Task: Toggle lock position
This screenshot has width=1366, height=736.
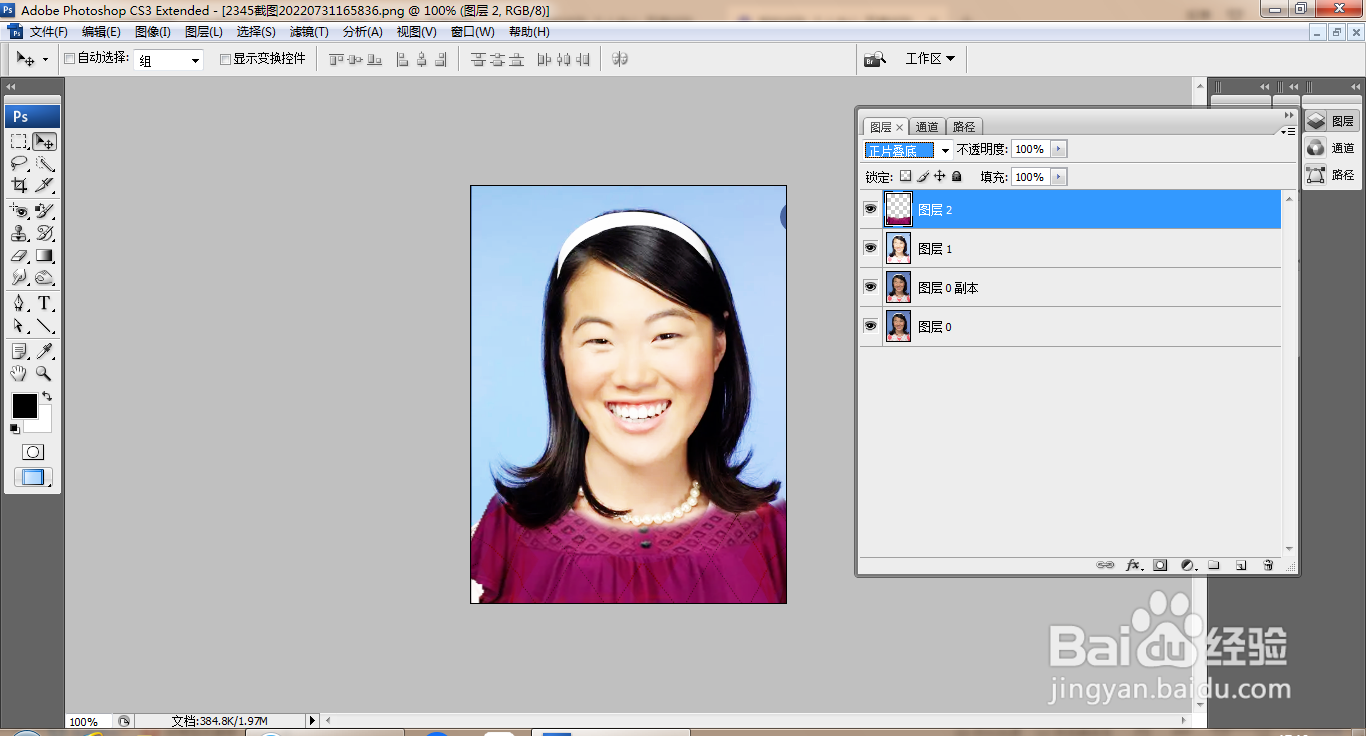Action: click(x=940, y=176)
